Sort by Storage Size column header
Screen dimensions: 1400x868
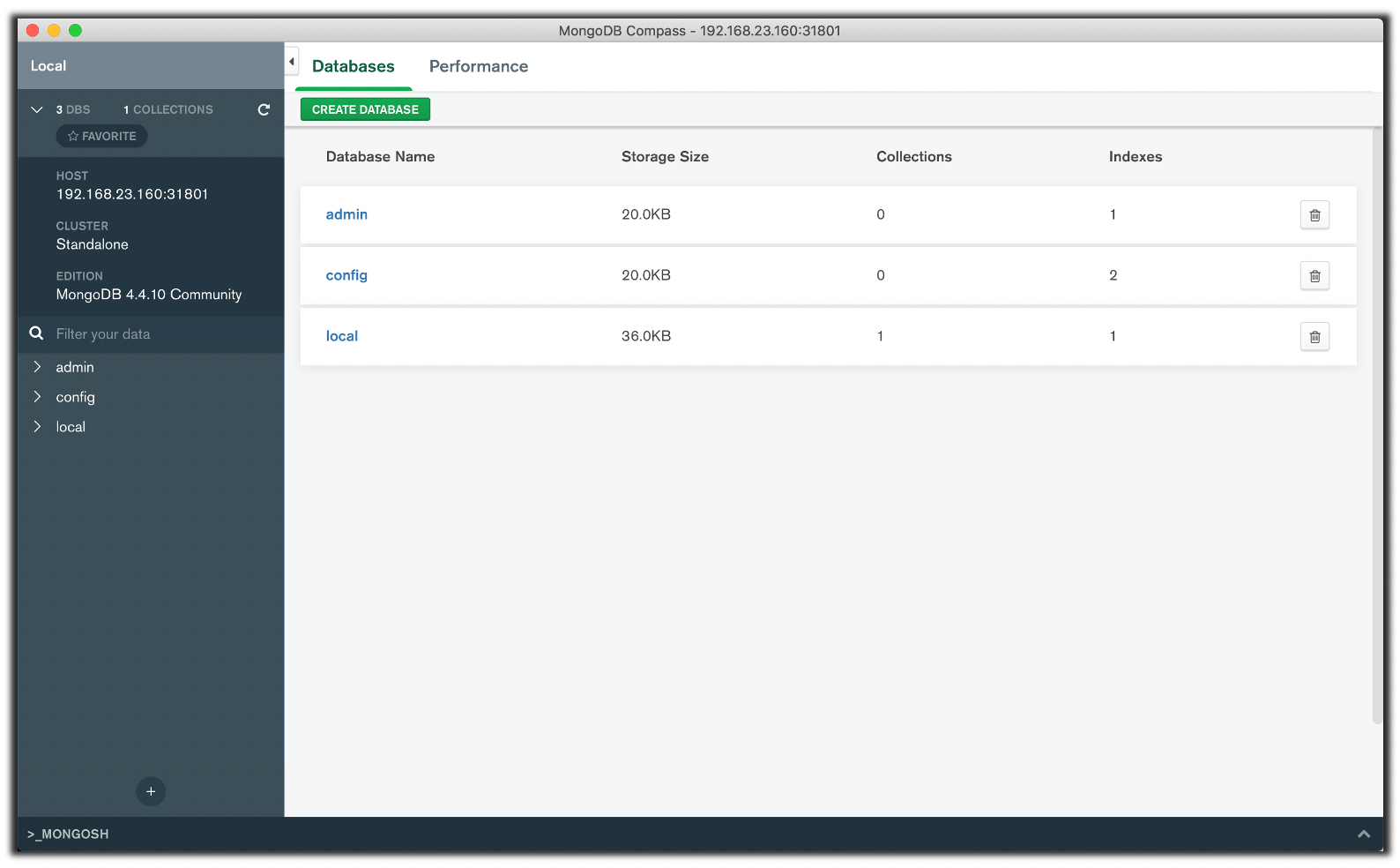click(x=665, y=156)
